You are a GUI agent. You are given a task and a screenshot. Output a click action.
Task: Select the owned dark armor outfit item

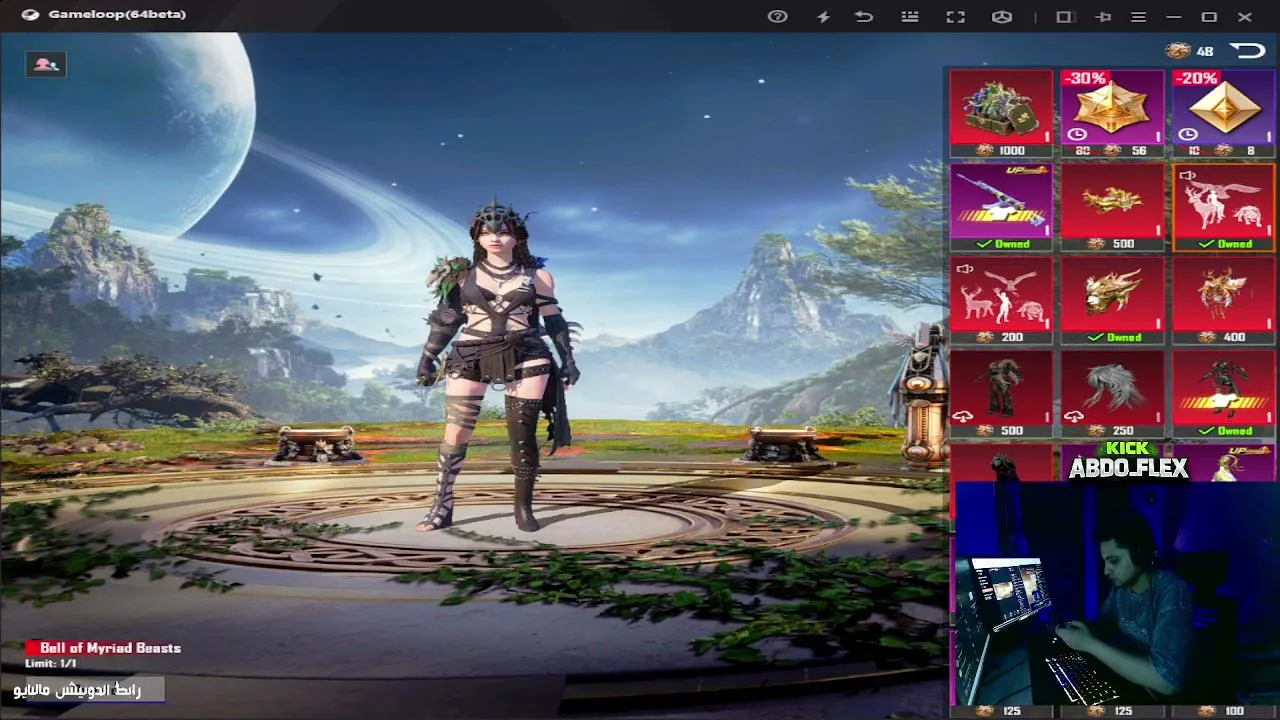tap(1223, 394)
